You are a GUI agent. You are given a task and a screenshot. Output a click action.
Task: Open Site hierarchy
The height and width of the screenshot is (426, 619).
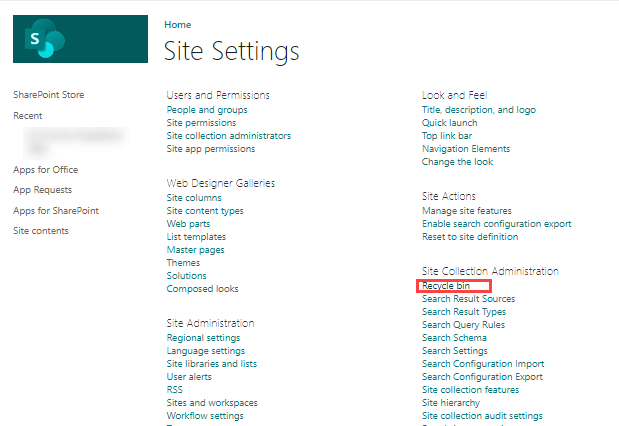point(451,403)
